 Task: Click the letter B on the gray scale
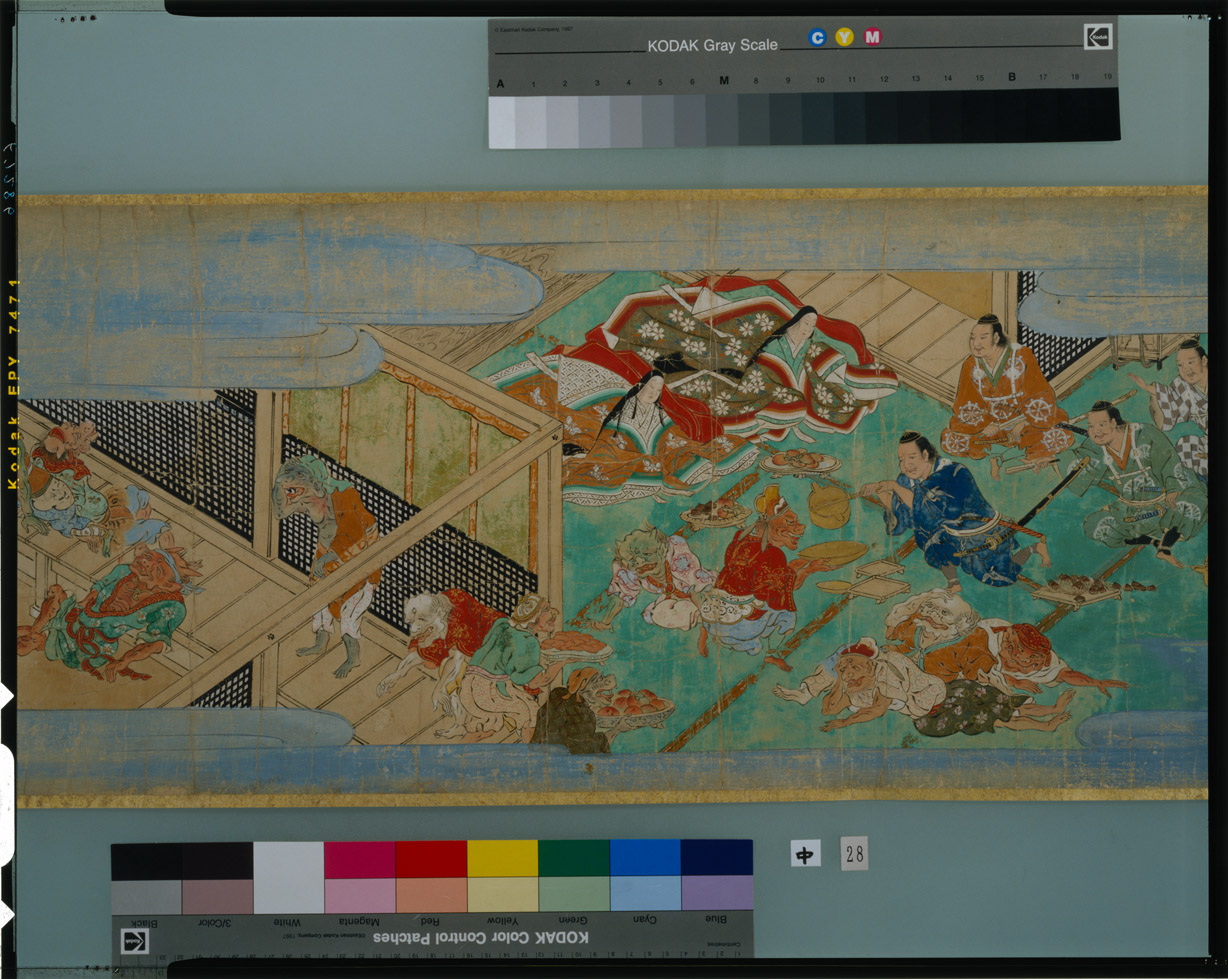[1011, 77]
